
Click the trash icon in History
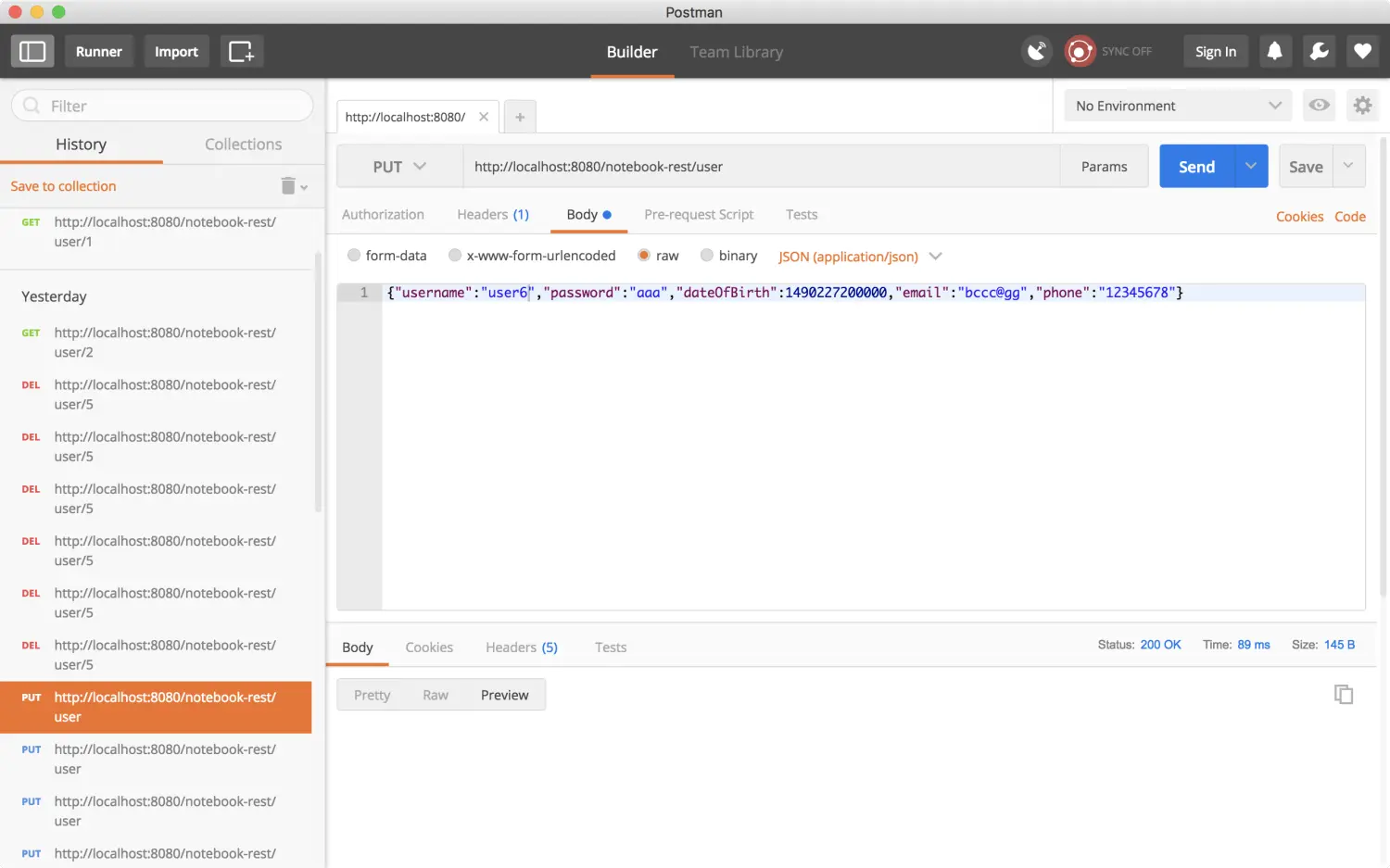point(288,186)
